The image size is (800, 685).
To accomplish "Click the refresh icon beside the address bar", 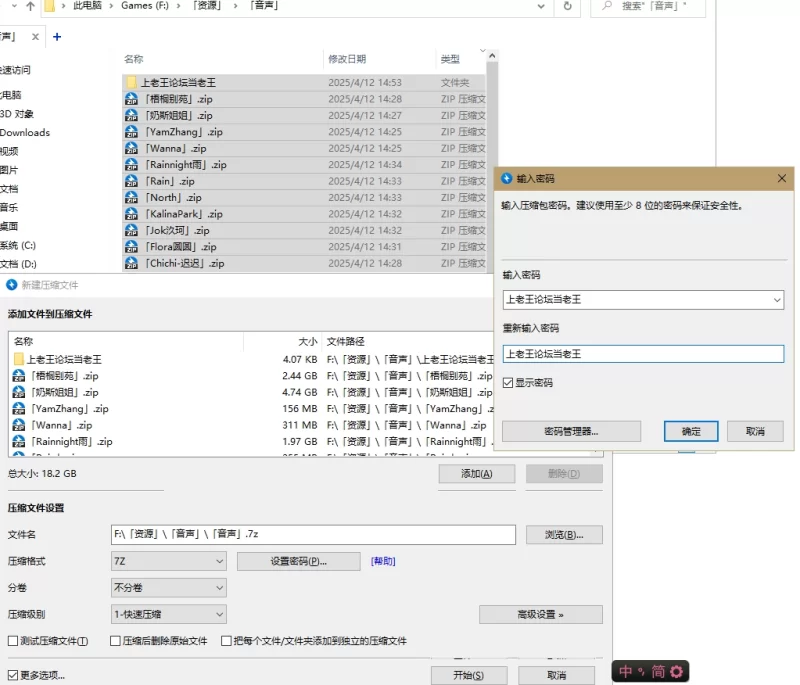I will coord(567,6).
